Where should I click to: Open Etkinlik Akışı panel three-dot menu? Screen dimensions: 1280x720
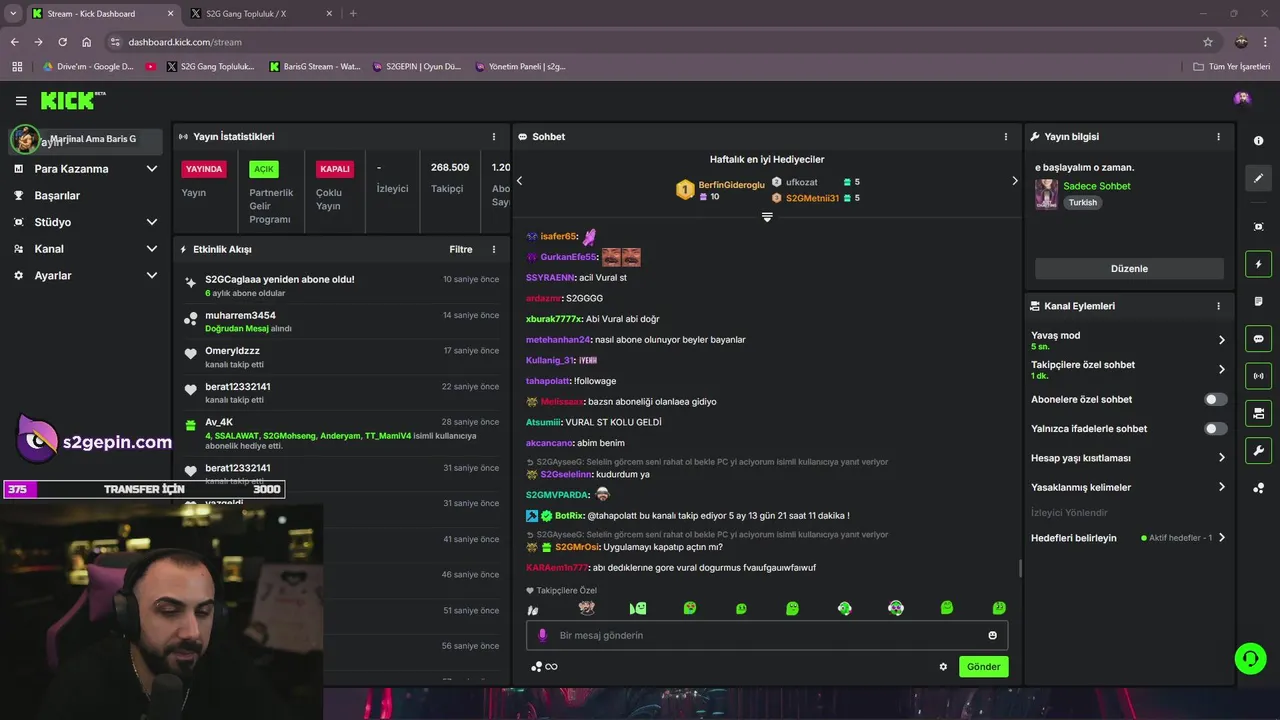pyautogui.click(x=493, y=250)
